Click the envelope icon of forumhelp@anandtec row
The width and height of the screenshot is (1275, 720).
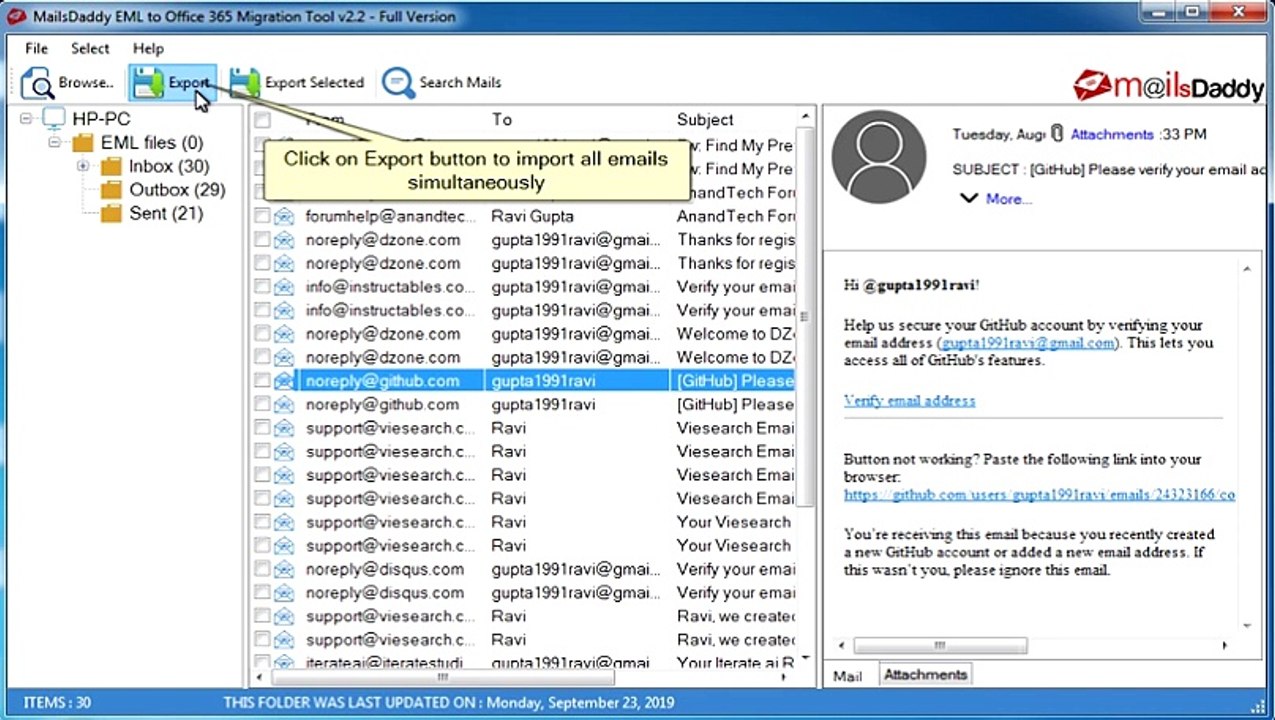click(284, 216)
